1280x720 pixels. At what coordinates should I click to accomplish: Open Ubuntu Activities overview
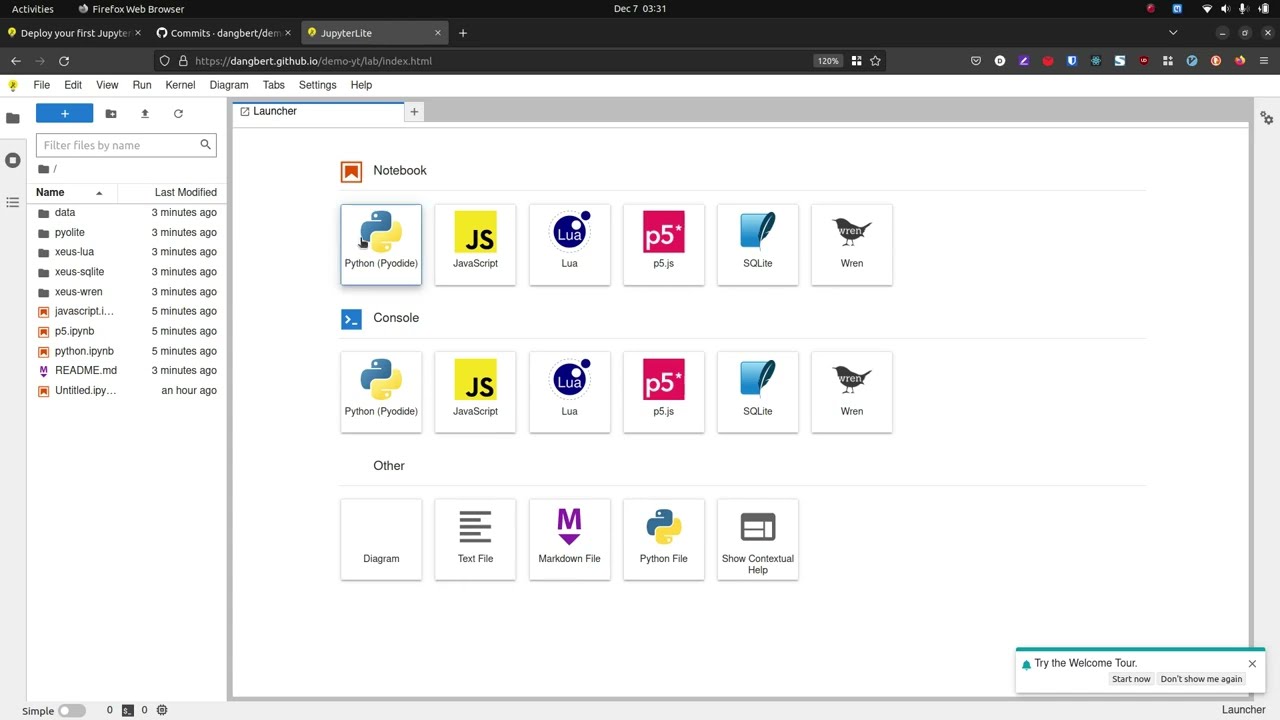(x=33, y=9)
